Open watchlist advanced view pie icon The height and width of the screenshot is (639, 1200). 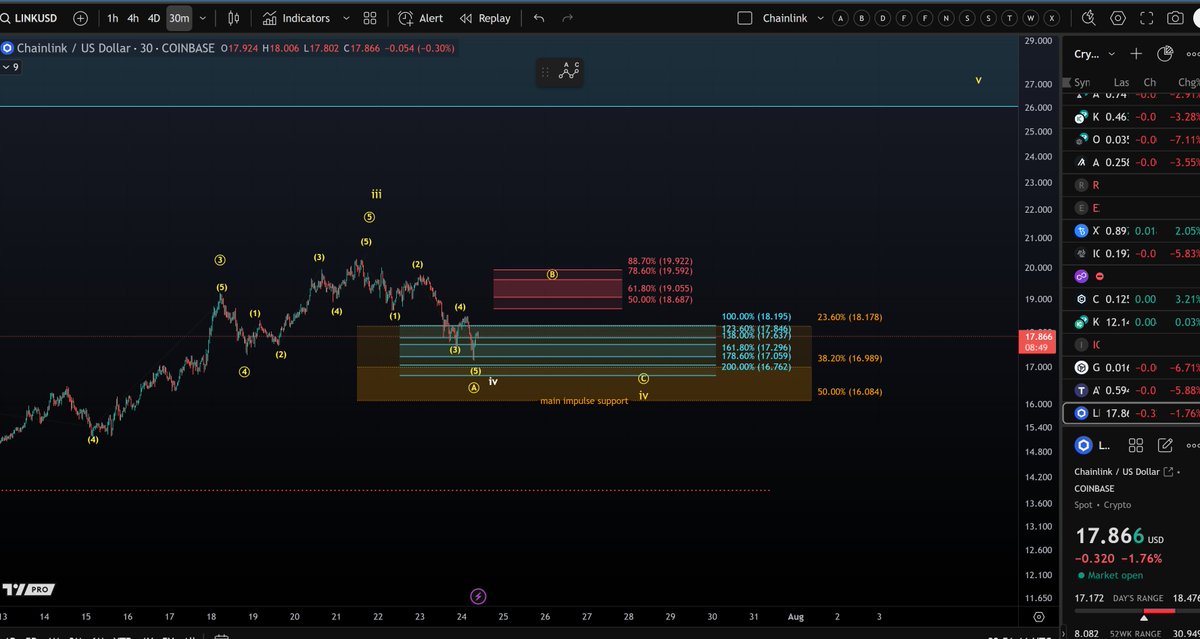click(1165, 54)
